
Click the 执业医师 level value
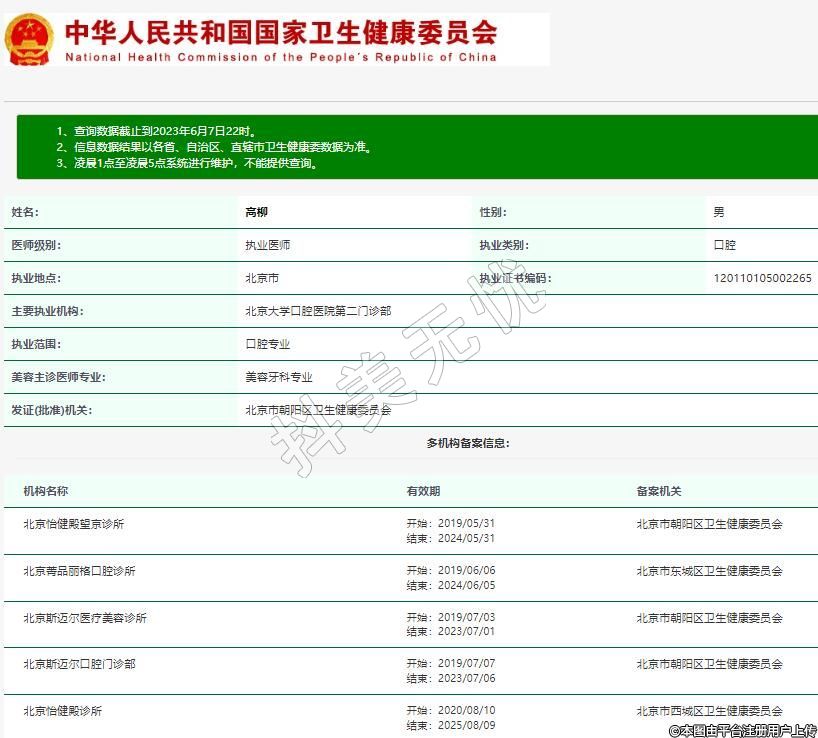click(268, 245)
